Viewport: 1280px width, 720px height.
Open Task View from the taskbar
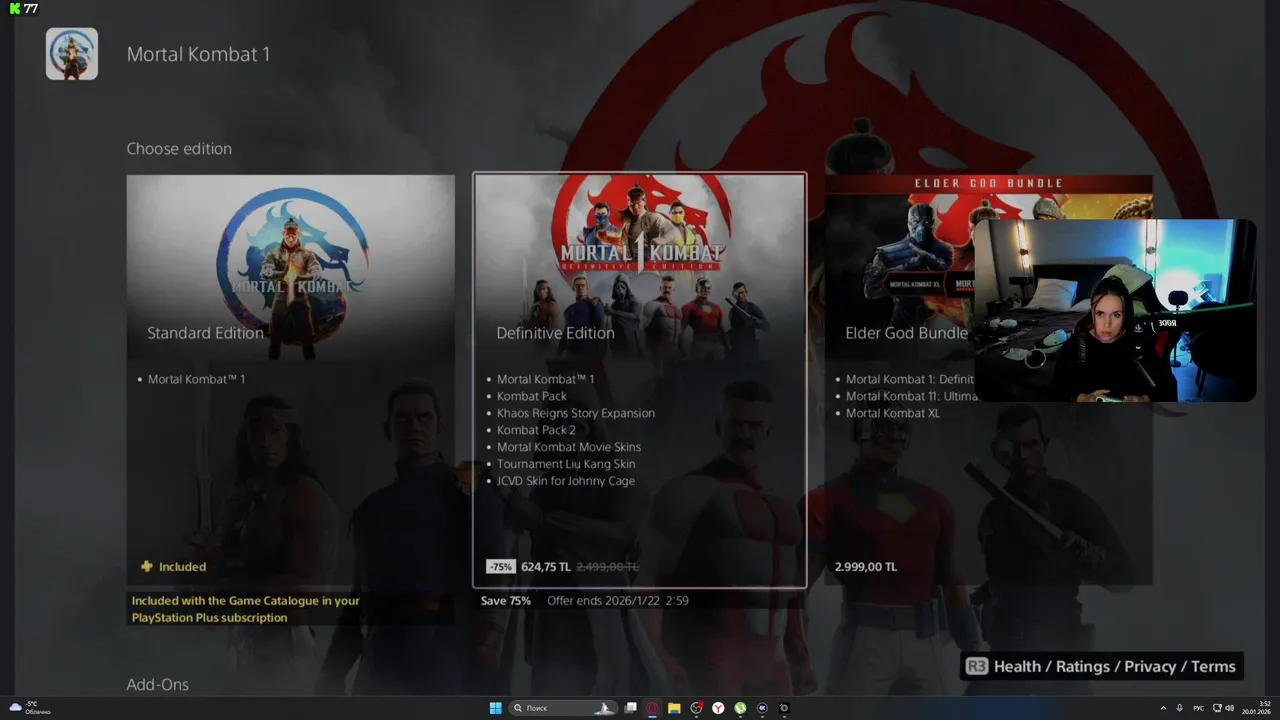631,708
